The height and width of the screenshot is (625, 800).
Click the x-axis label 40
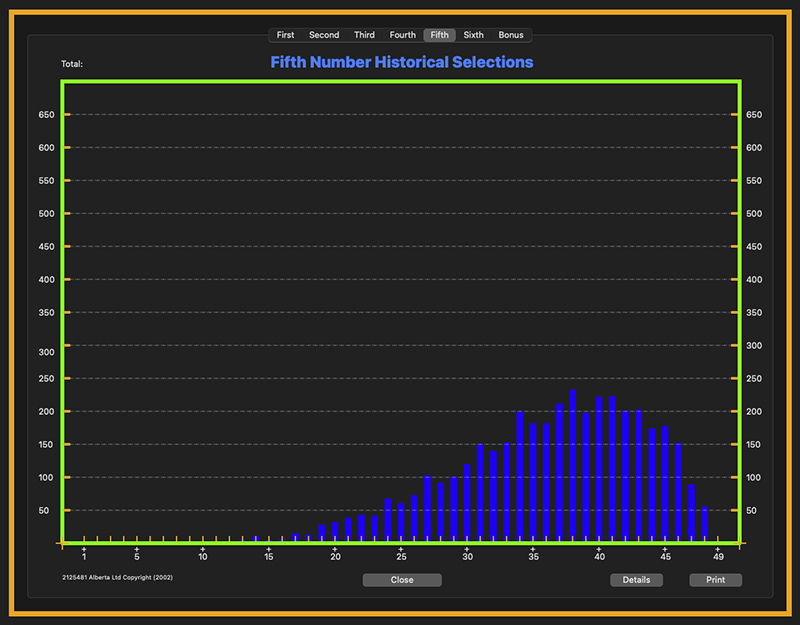599,557
